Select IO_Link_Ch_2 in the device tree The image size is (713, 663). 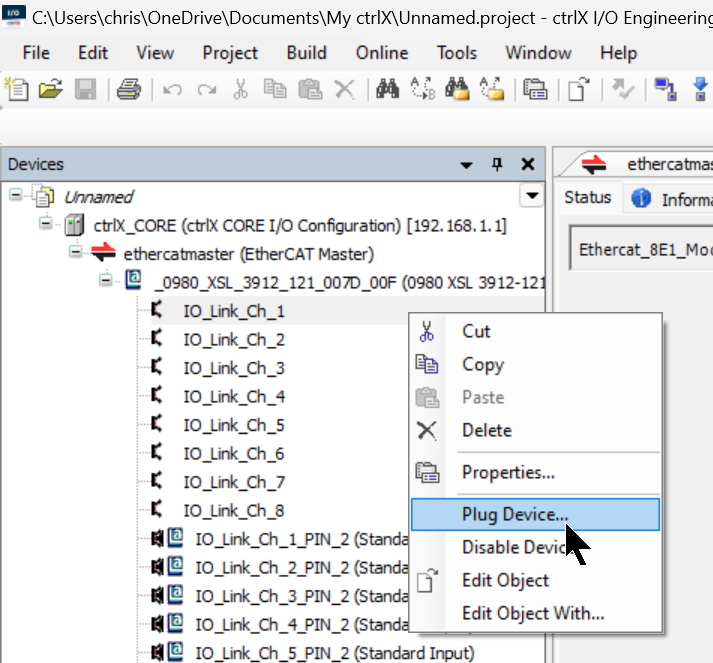[234, 340]
